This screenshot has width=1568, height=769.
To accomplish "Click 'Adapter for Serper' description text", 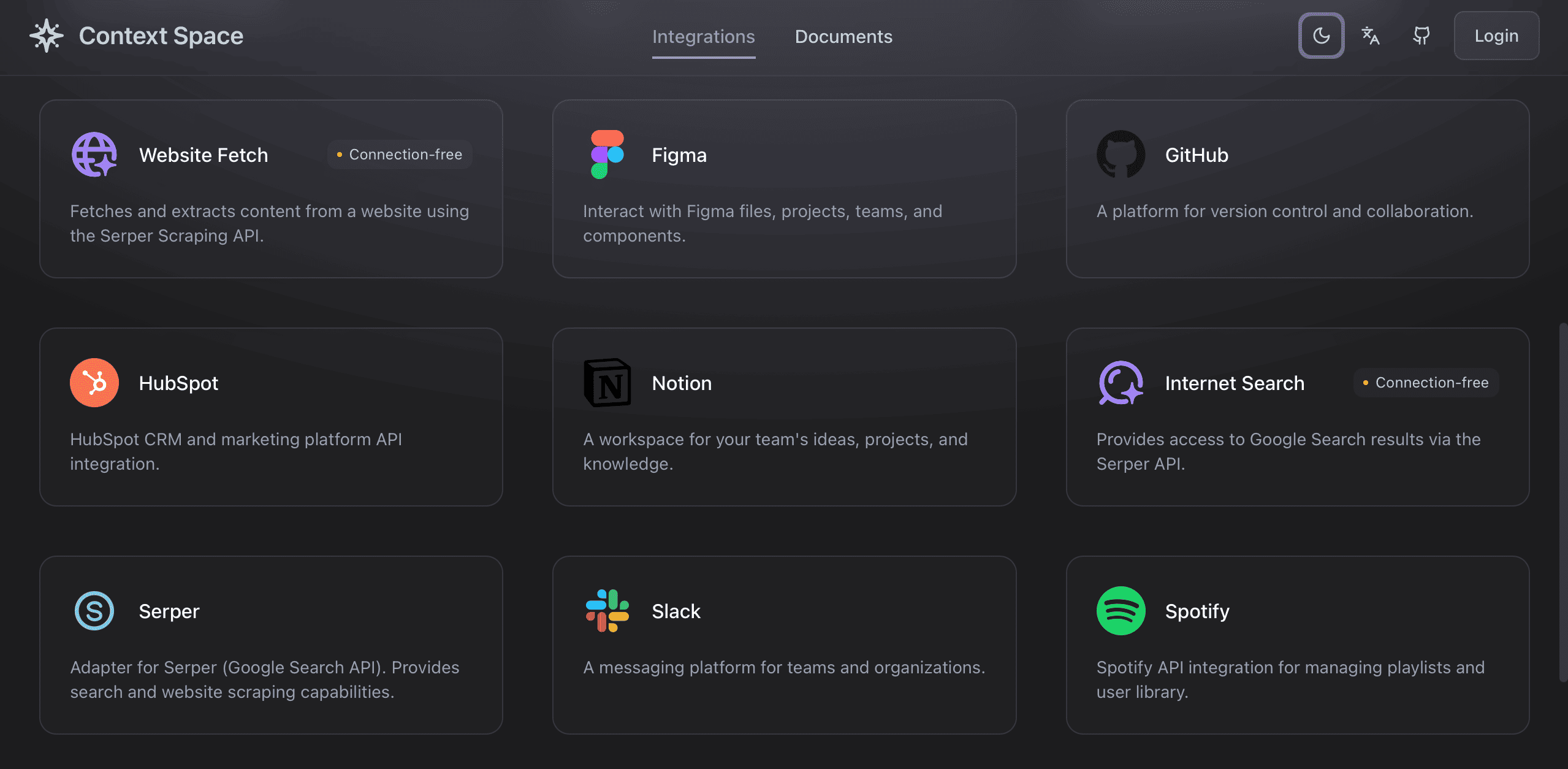I will (265, 679).
